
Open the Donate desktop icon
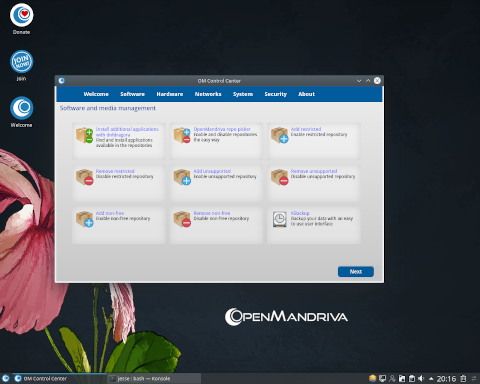click(21, 15)
